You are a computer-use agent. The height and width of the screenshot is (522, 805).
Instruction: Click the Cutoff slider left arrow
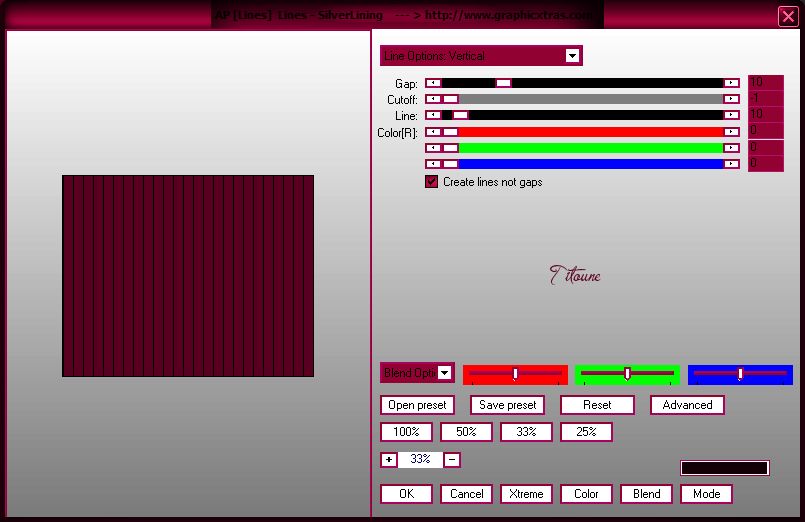point(433,99)
